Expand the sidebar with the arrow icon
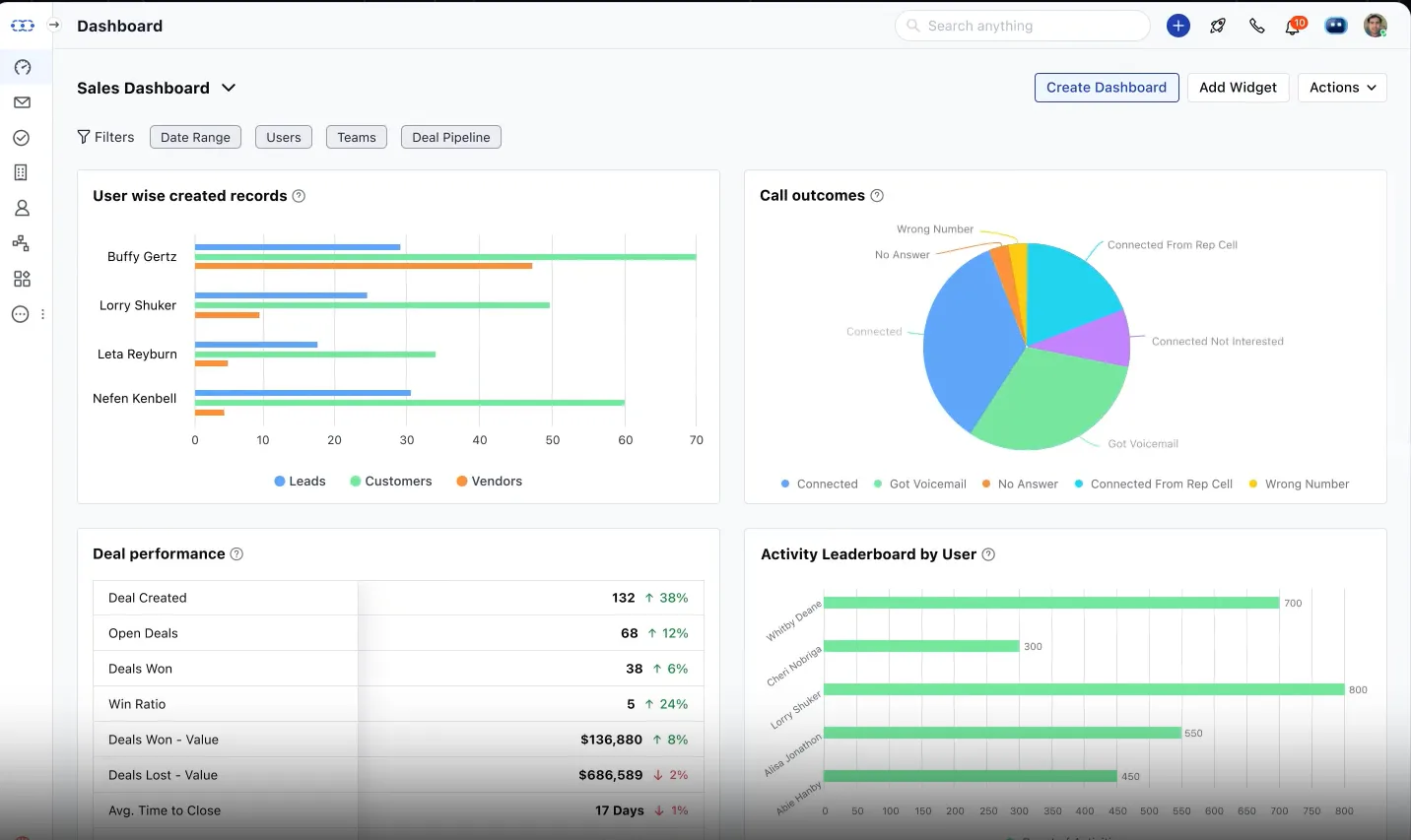Viewport: 1411px width, 840px height. tap(54, 26)
